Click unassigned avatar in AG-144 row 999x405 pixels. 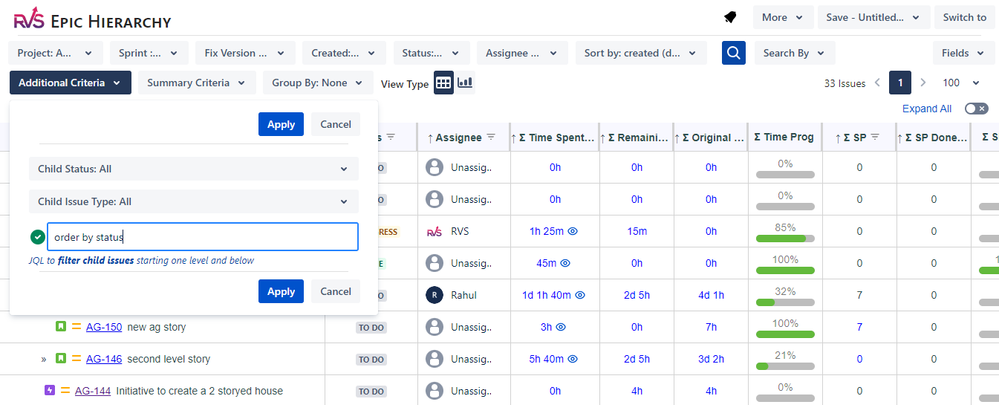434,390
